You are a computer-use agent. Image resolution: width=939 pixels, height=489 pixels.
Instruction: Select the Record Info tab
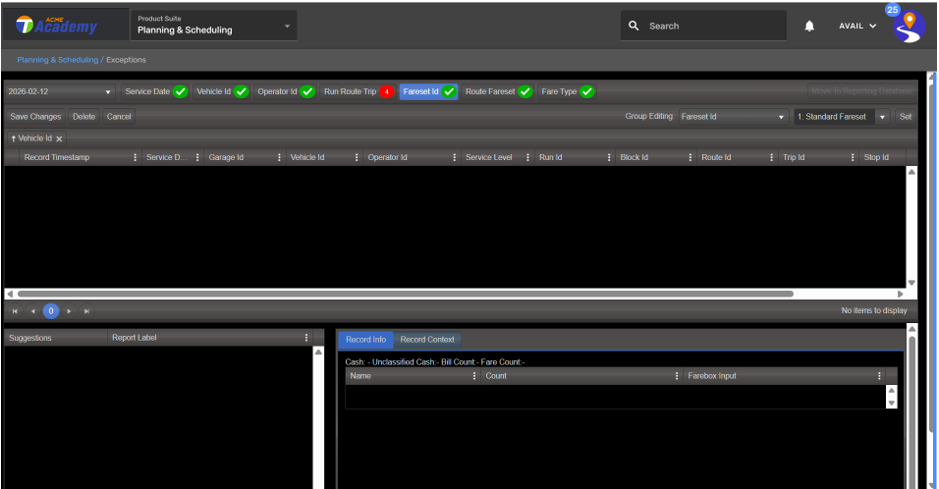click(x=365, y=339)
